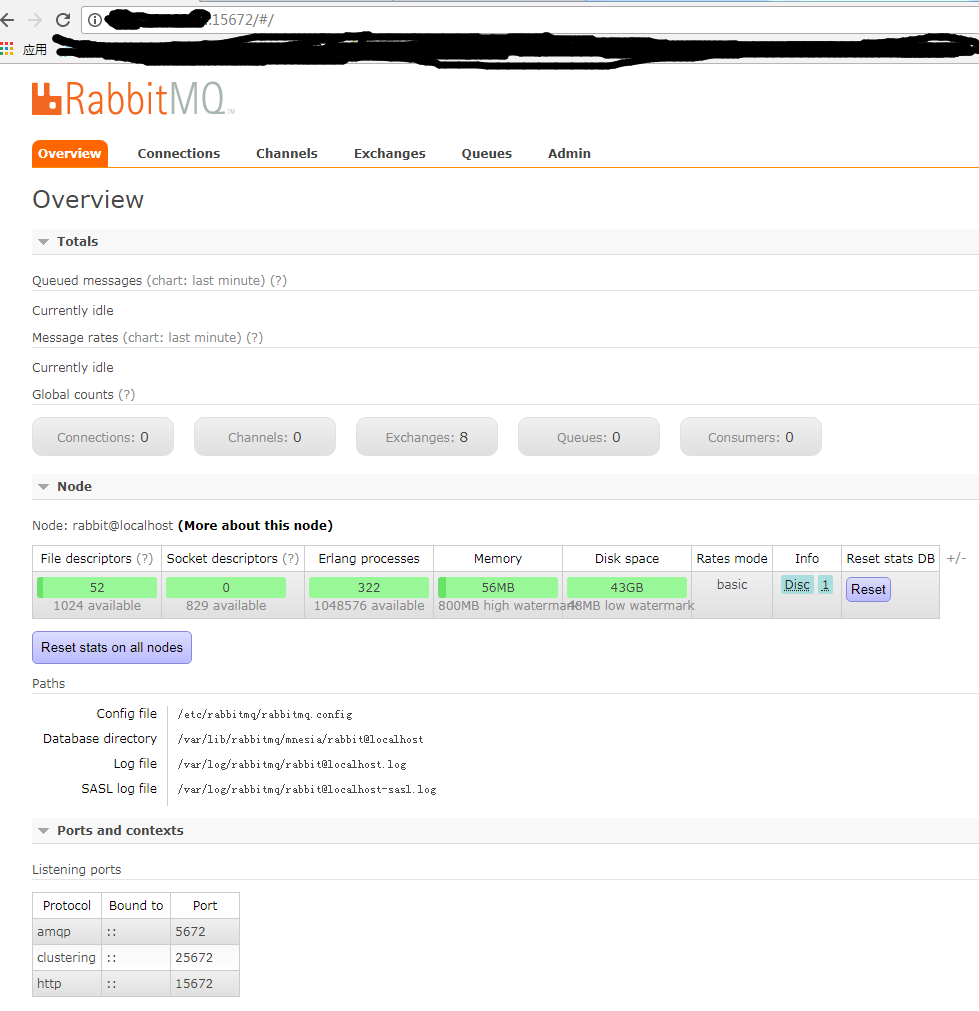Click help (?) beside Queued messages
979x1011 pixels.
point(279,280)
